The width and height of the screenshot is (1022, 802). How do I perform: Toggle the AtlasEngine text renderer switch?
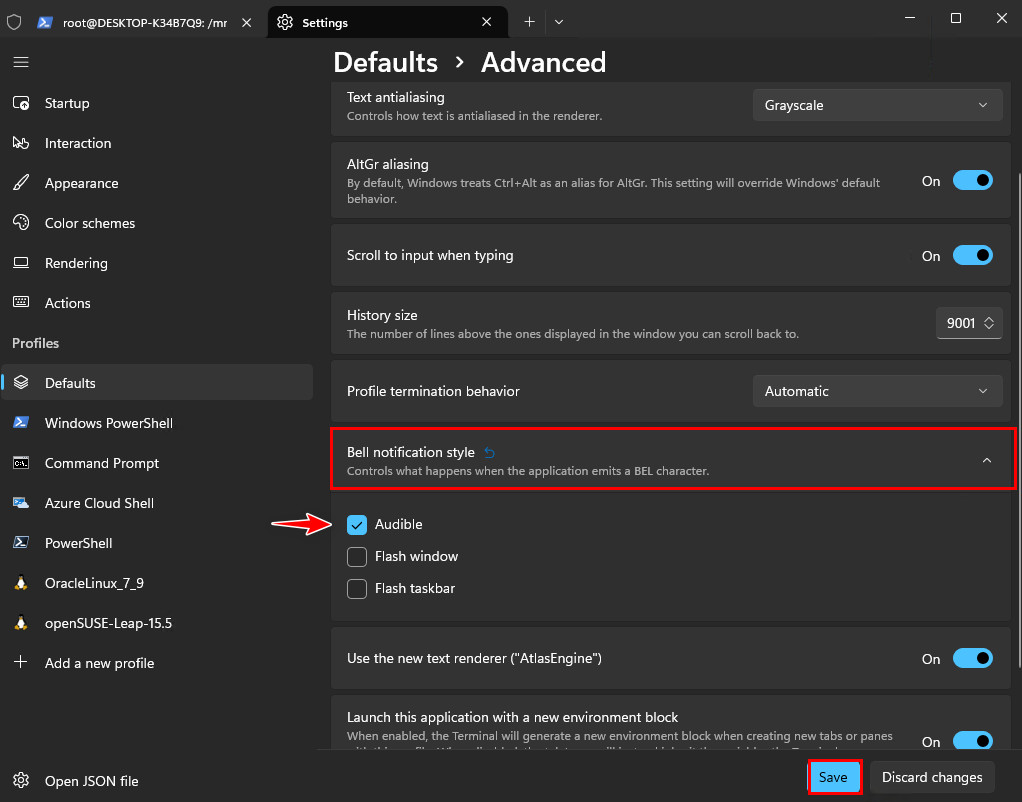coord(972,659)
